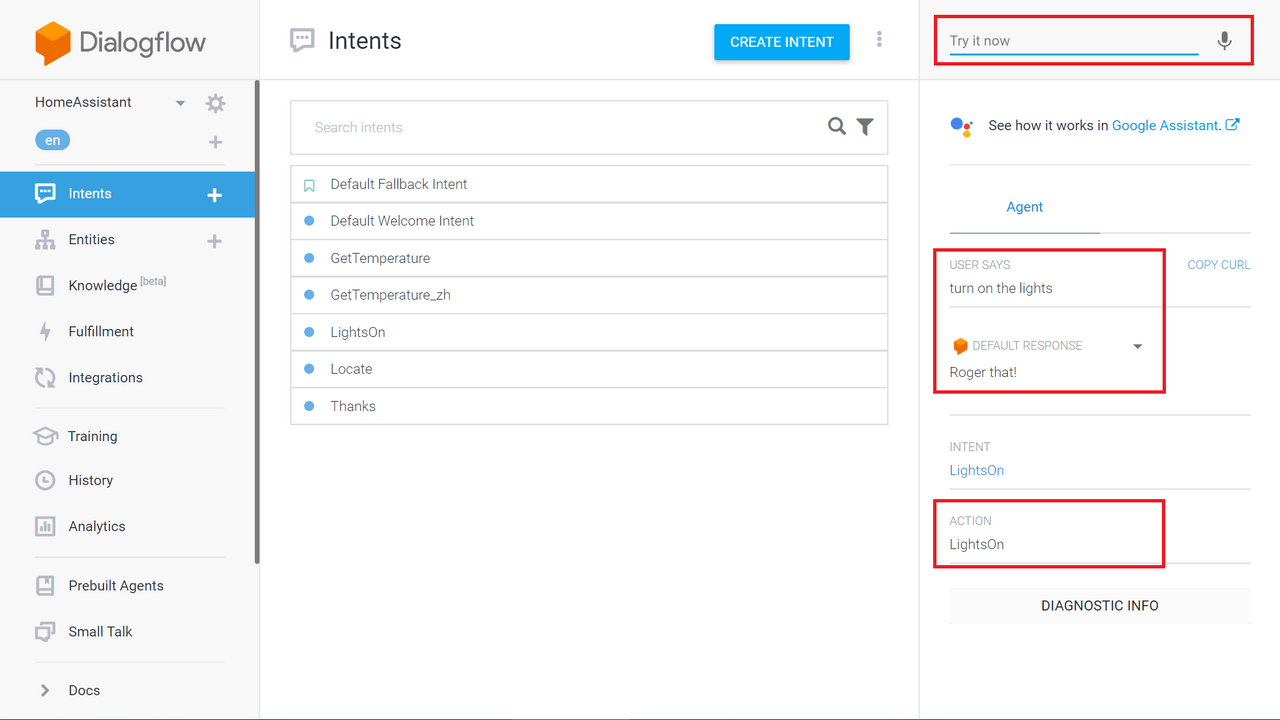
Task: Open Intents in the sidebar menu
Action: pyautogui.click(x=90, y=194)
